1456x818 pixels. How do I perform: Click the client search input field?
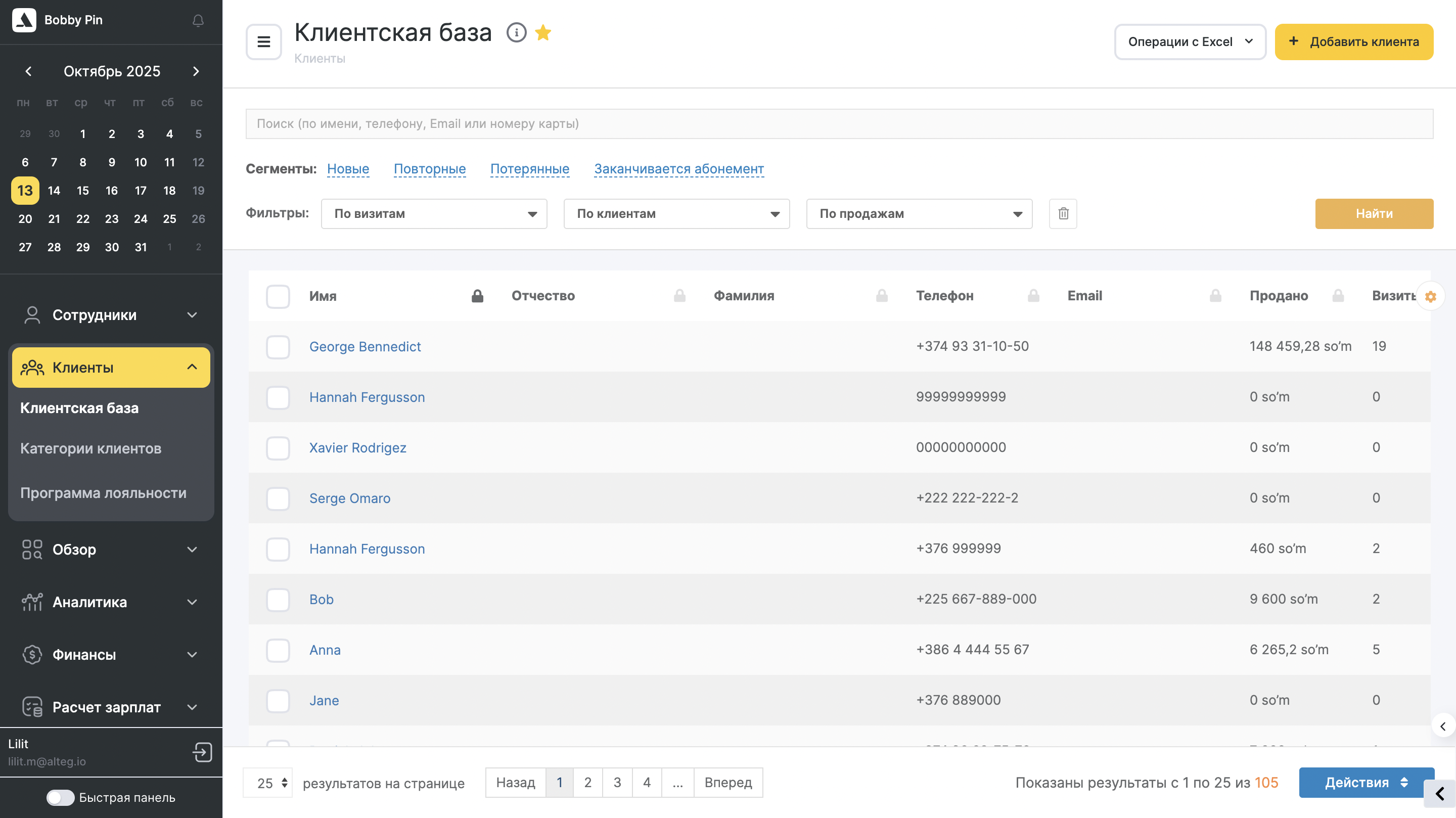(839, 124)
